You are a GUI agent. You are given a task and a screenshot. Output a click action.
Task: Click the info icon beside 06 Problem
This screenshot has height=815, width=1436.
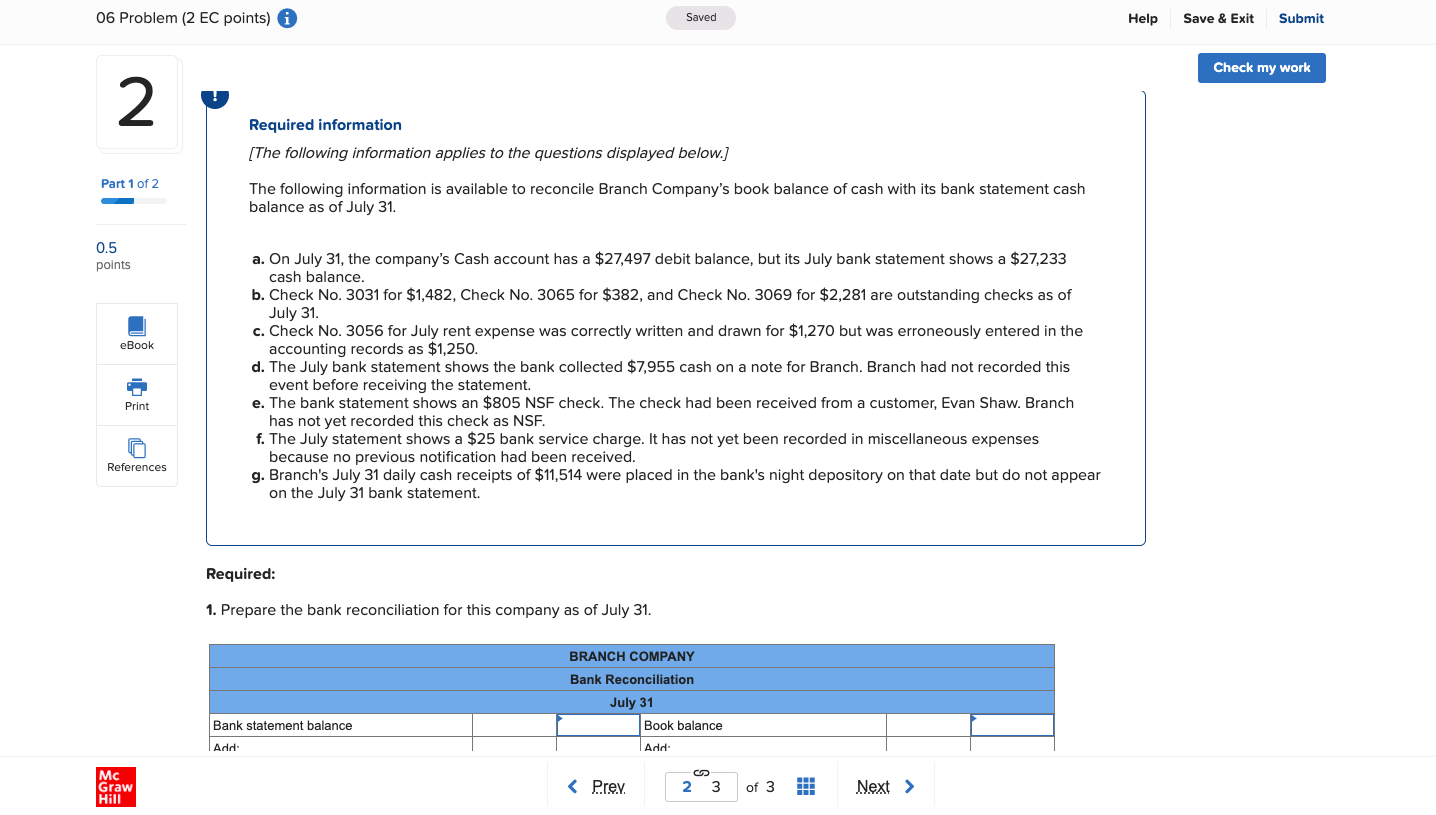[287, 18]
